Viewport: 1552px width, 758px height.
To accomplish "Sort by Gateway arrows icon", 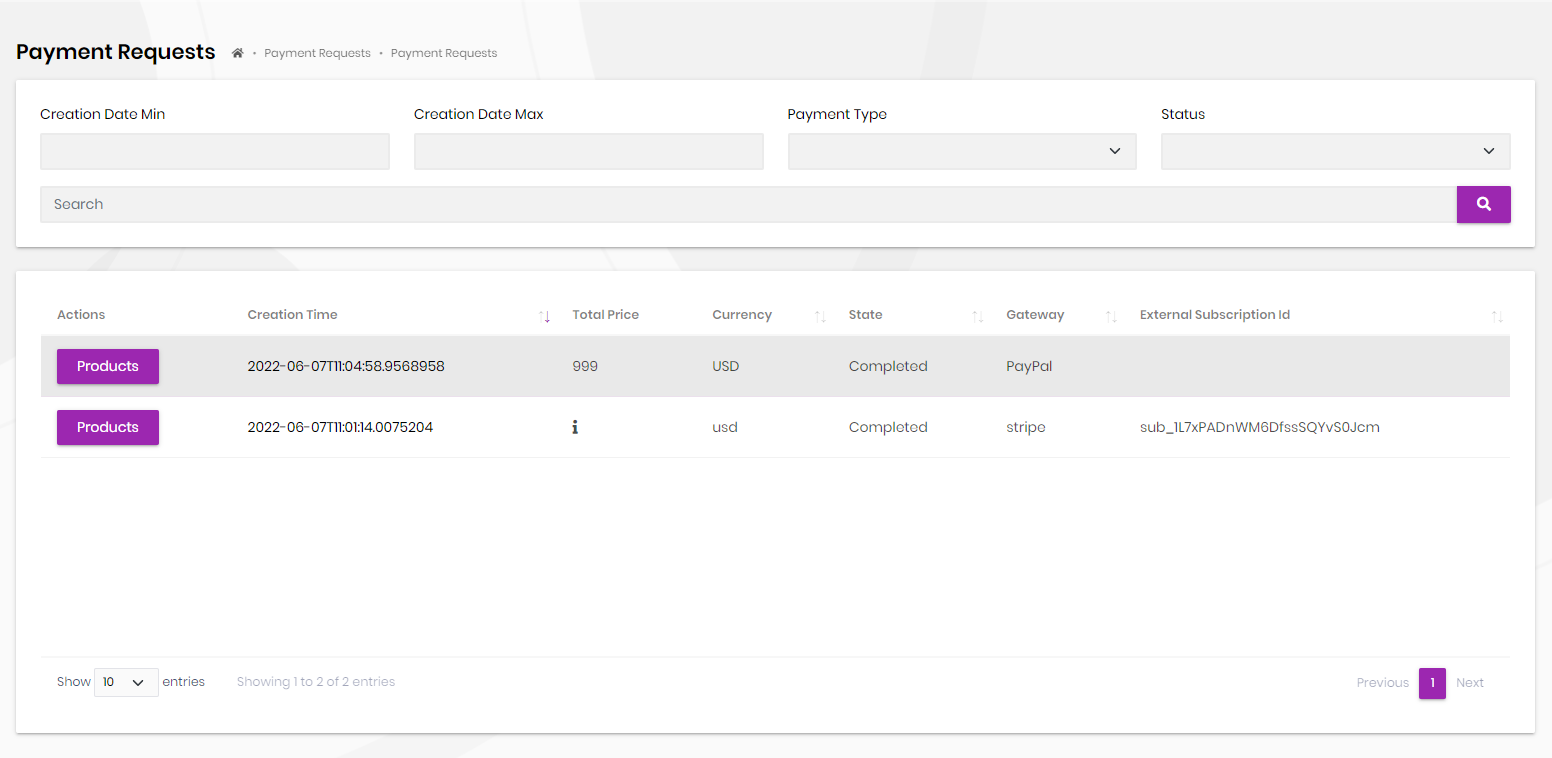I will tap(1111, 316).
